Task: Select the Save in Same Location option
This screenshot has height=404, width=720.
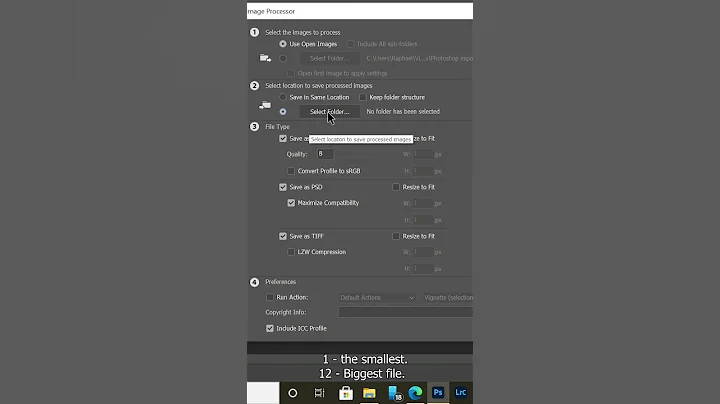Action: click(283, 97)
